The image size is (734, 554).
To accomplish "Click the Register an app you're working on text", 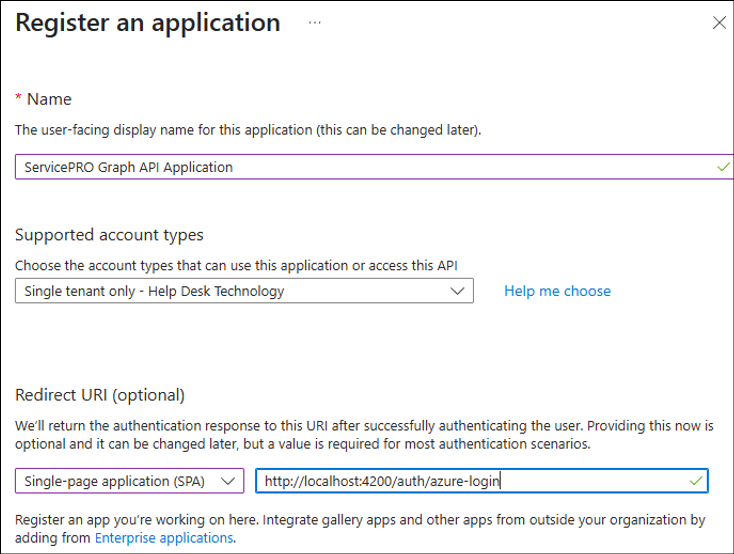I will tap(360, 529).
